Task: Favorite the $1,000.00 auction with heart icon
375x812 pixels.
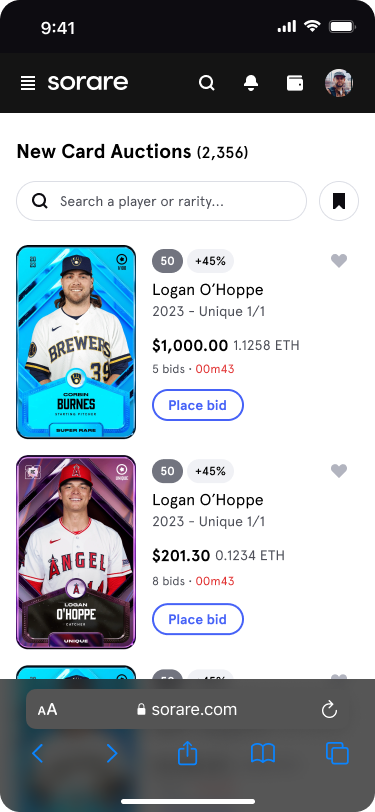Action: (x=339, y=260)
